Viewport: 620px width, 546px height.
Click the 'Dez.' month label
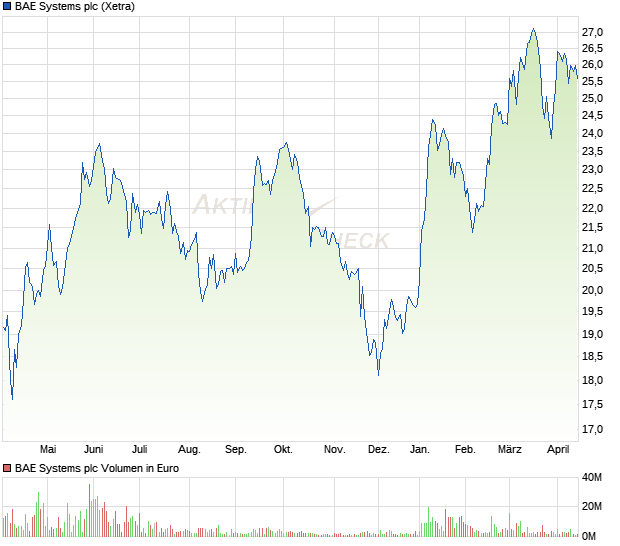(x=378, y=450)
